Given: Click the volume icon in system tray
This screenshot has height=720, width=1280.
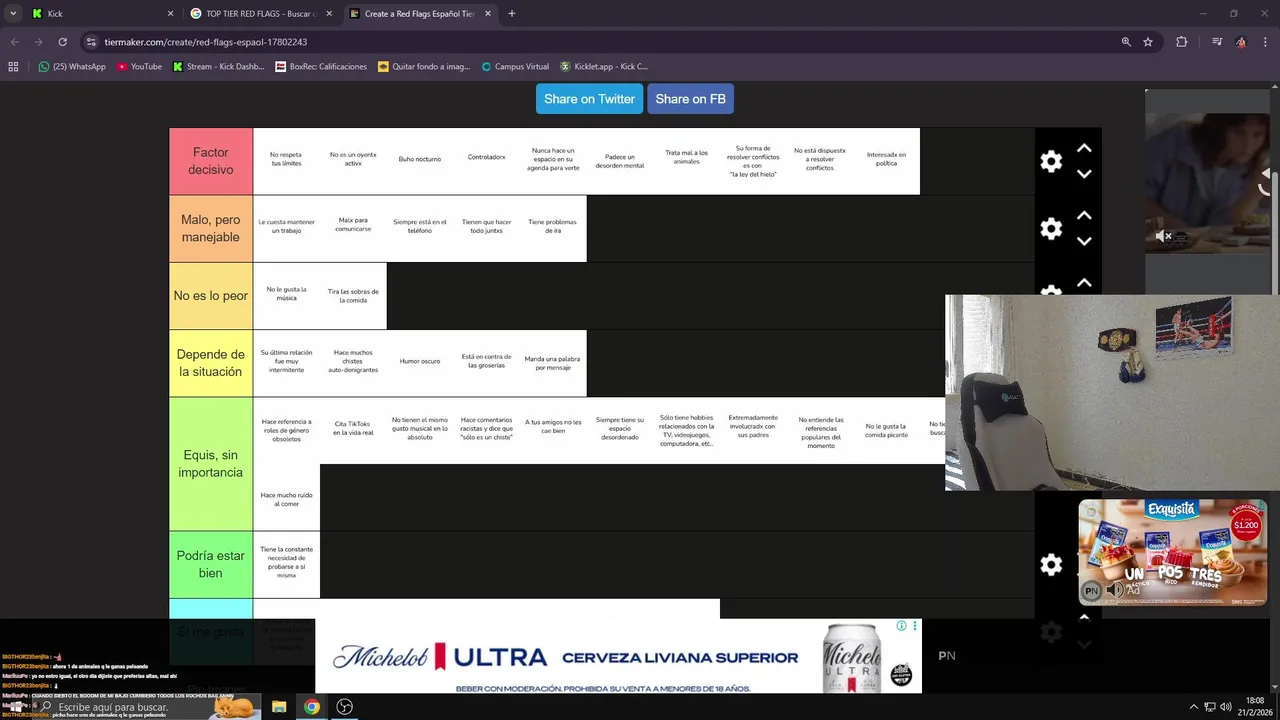Looking at the screenshot, I should 1227,707.
